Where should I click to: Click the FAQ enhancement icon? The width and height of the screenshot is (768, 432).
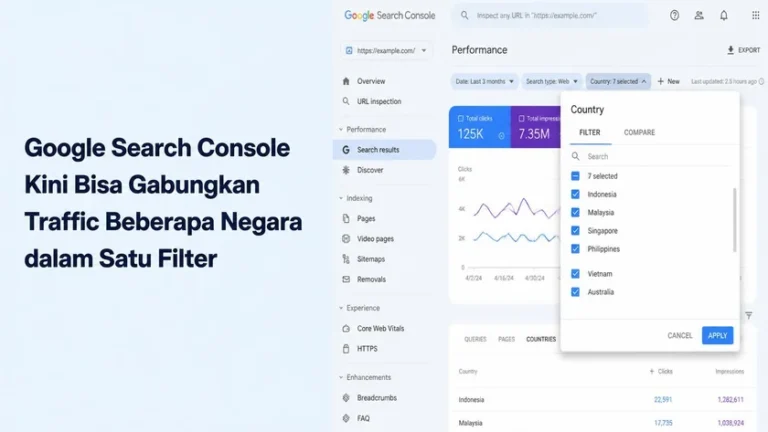pyautogui.click(x=346, y=418)
